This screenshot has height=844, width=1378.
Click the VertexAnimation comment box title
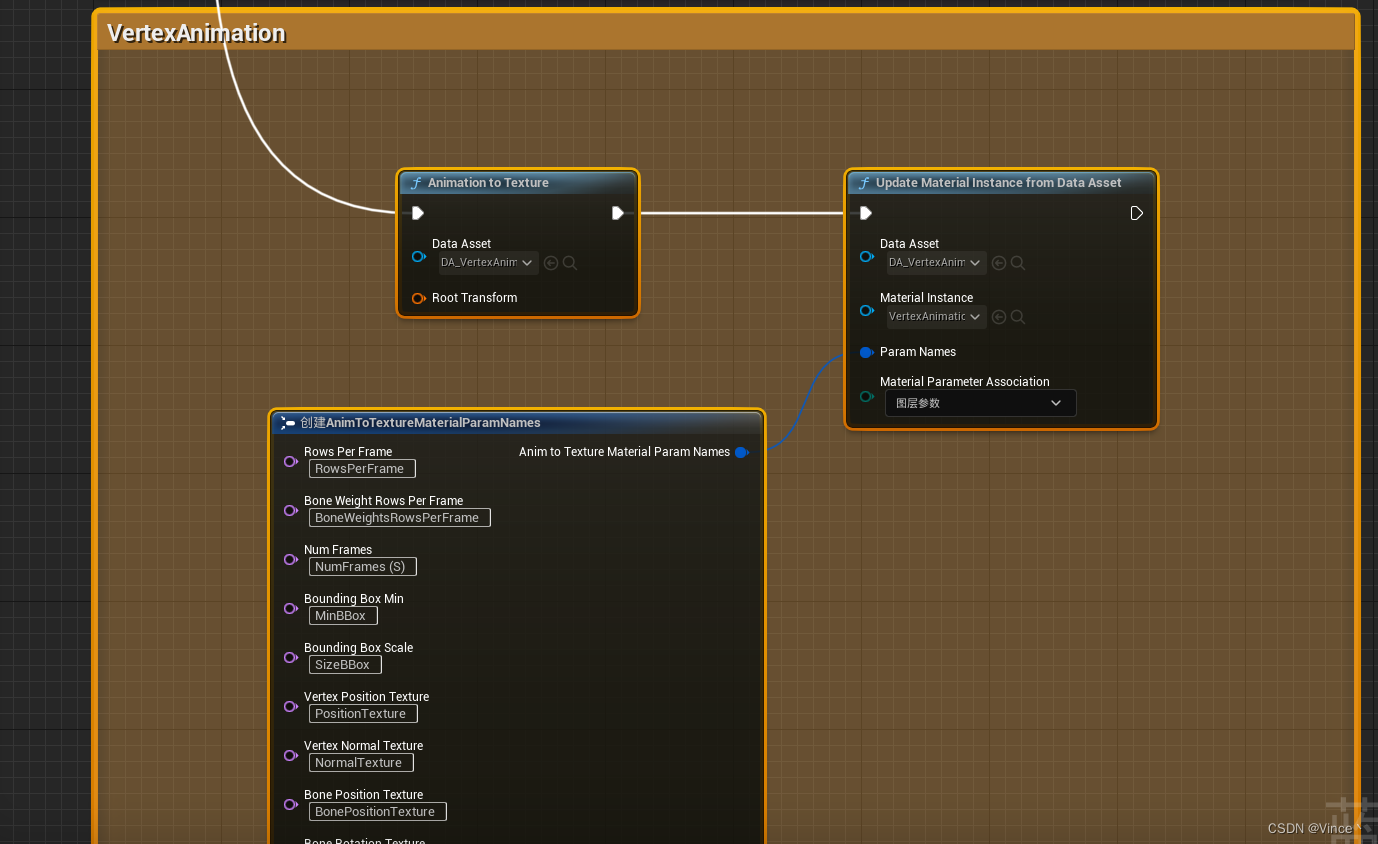[196, 33]
